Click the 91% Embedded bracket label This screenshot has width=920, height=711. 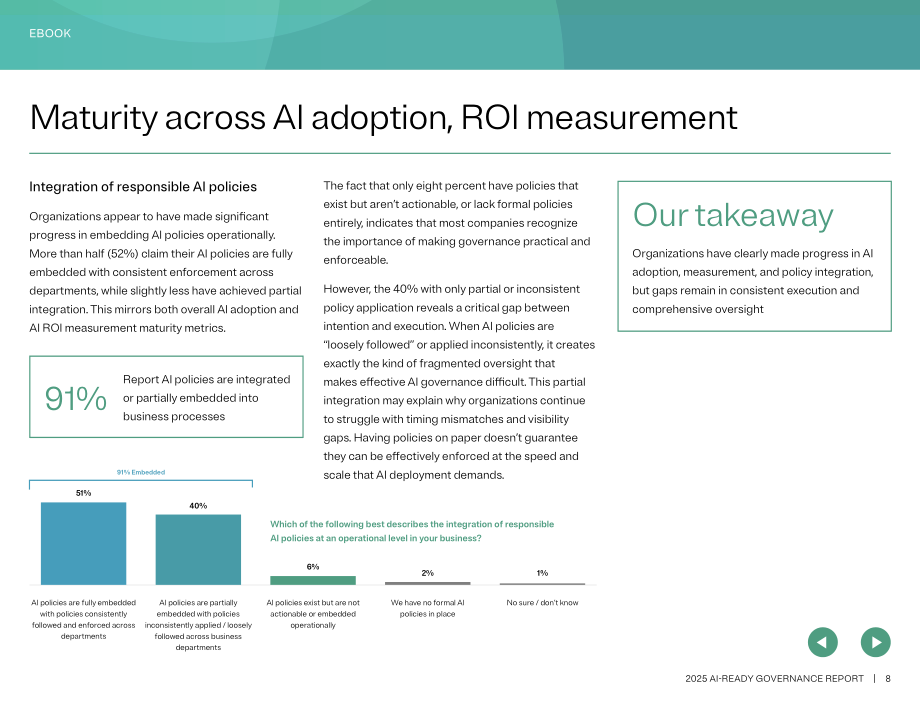pos(141,472)
